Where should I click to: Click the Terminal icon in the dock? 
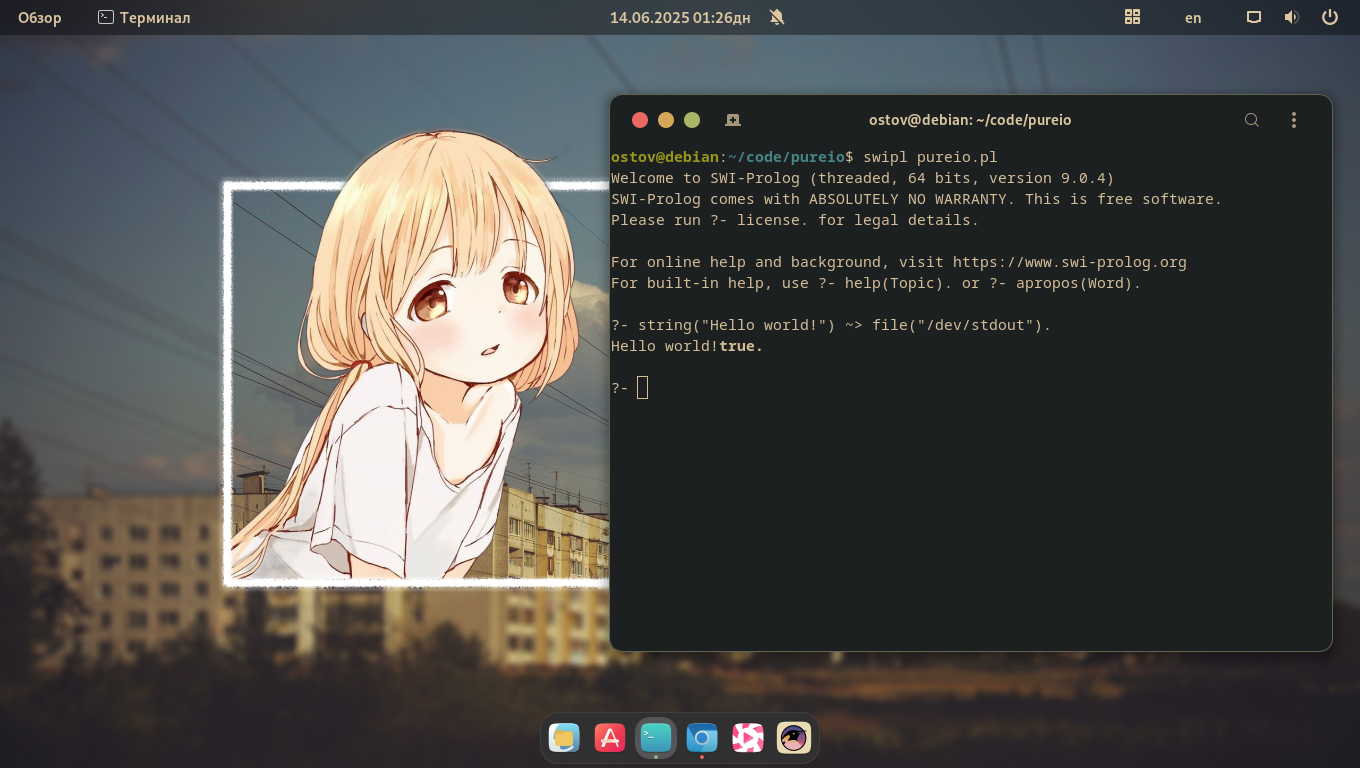tap(656, 738)
